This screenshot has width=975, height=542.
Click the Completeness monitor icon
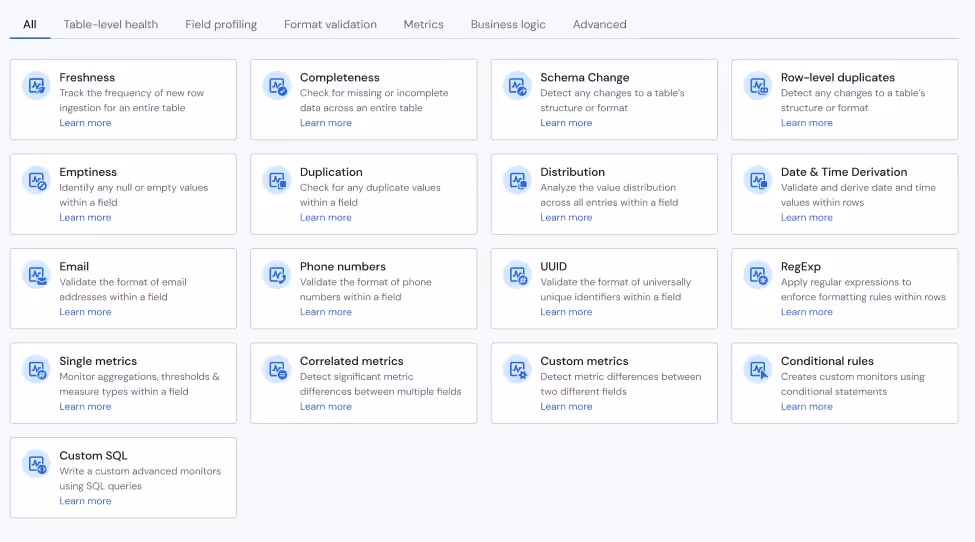click(277, 85)
